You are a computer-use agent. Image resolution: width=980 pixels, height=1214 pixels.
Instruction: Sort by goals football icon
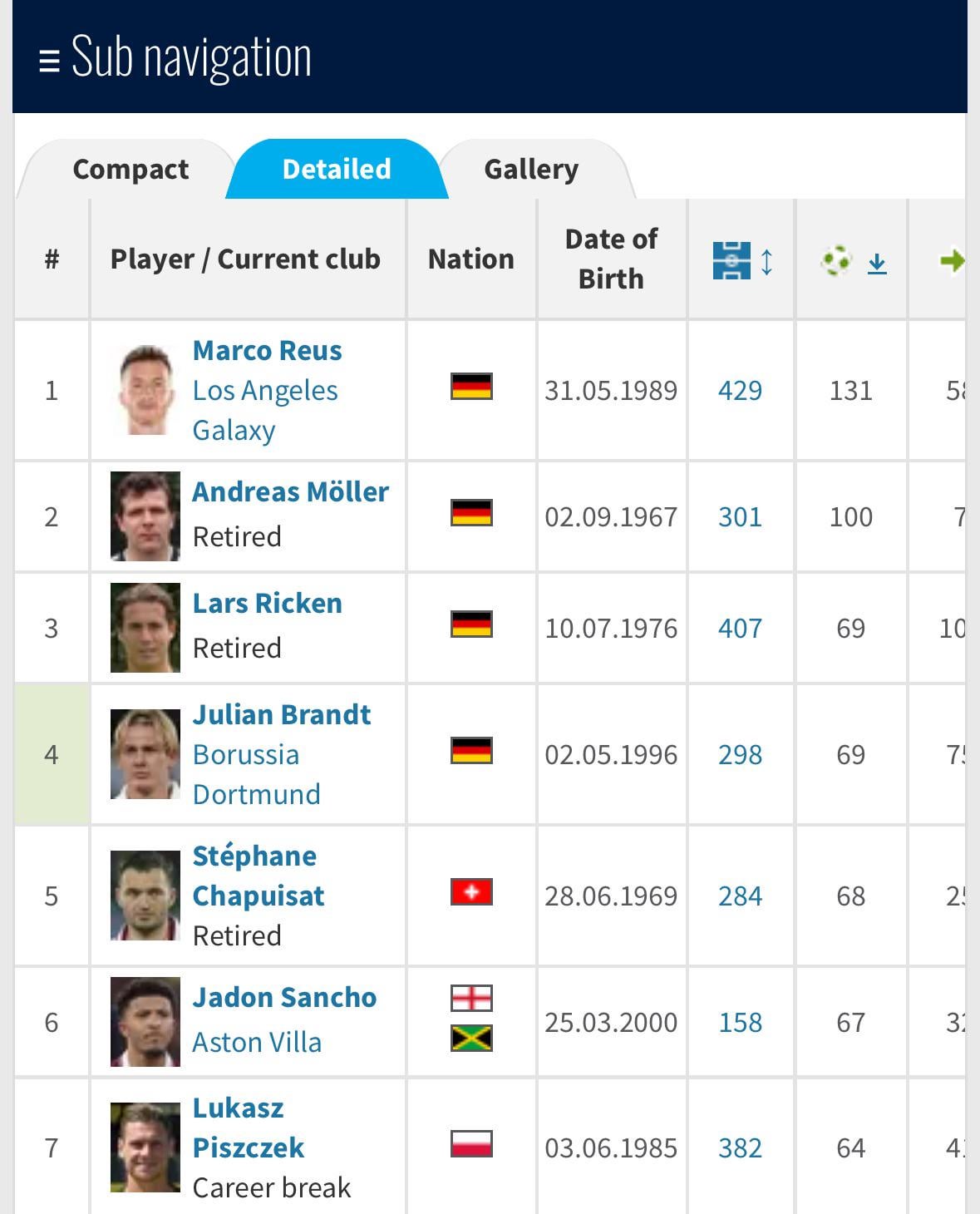coord(837,260)
